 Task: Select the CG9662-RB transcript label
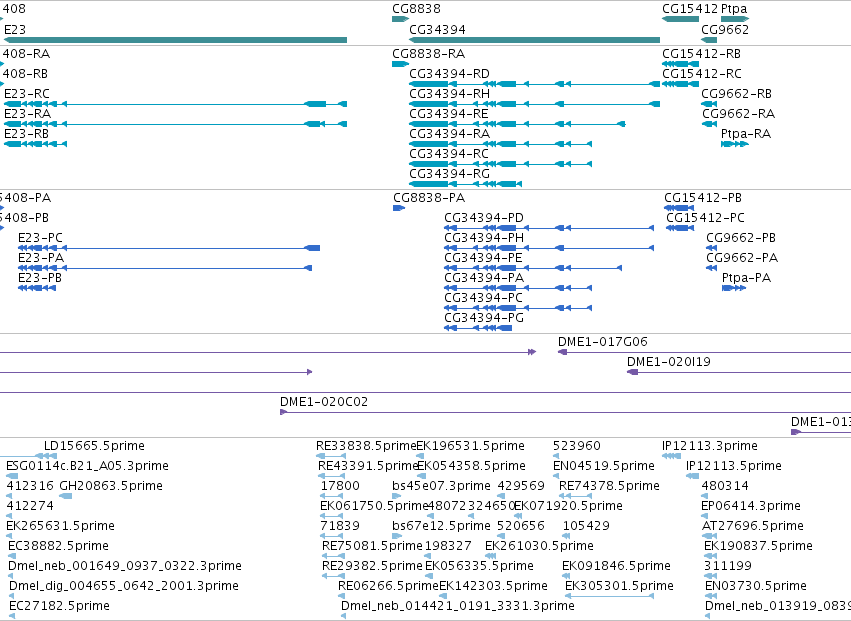(x=736, y=94)
